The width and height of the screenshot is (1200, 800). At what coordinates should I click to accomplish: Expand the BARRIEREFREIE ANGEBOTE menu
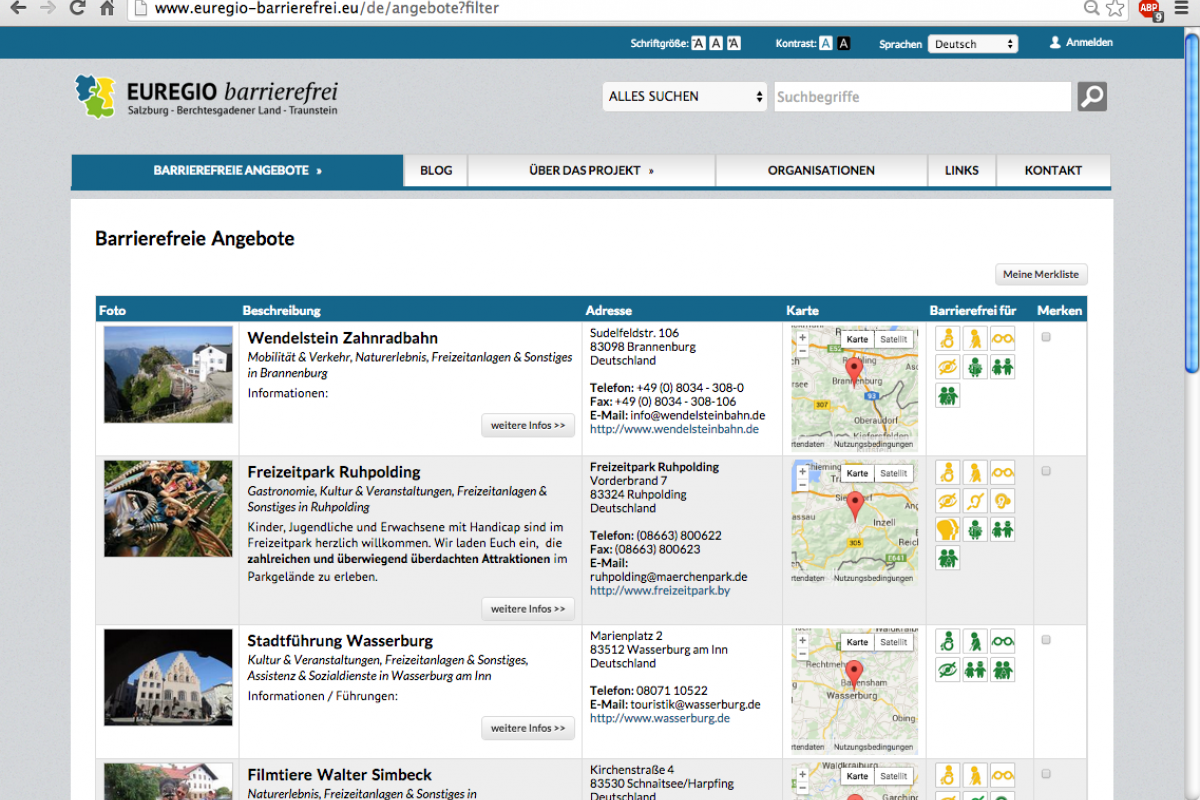[x=237, y=171]
